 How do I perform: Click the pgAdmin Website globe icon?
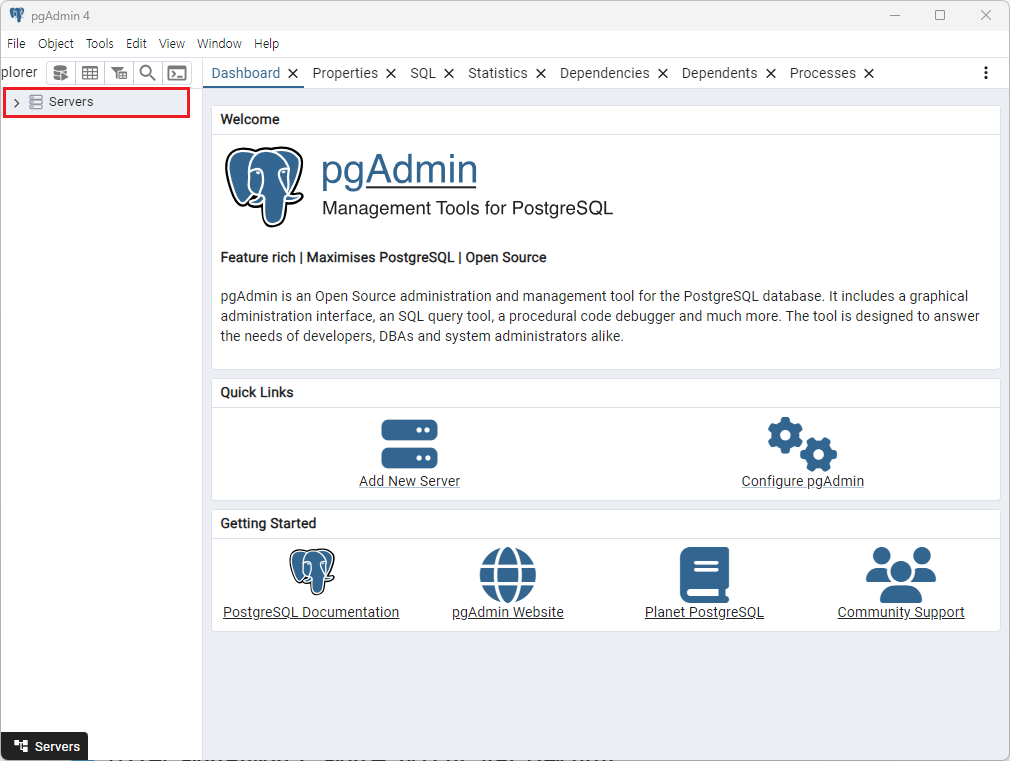tap(508, 575)
